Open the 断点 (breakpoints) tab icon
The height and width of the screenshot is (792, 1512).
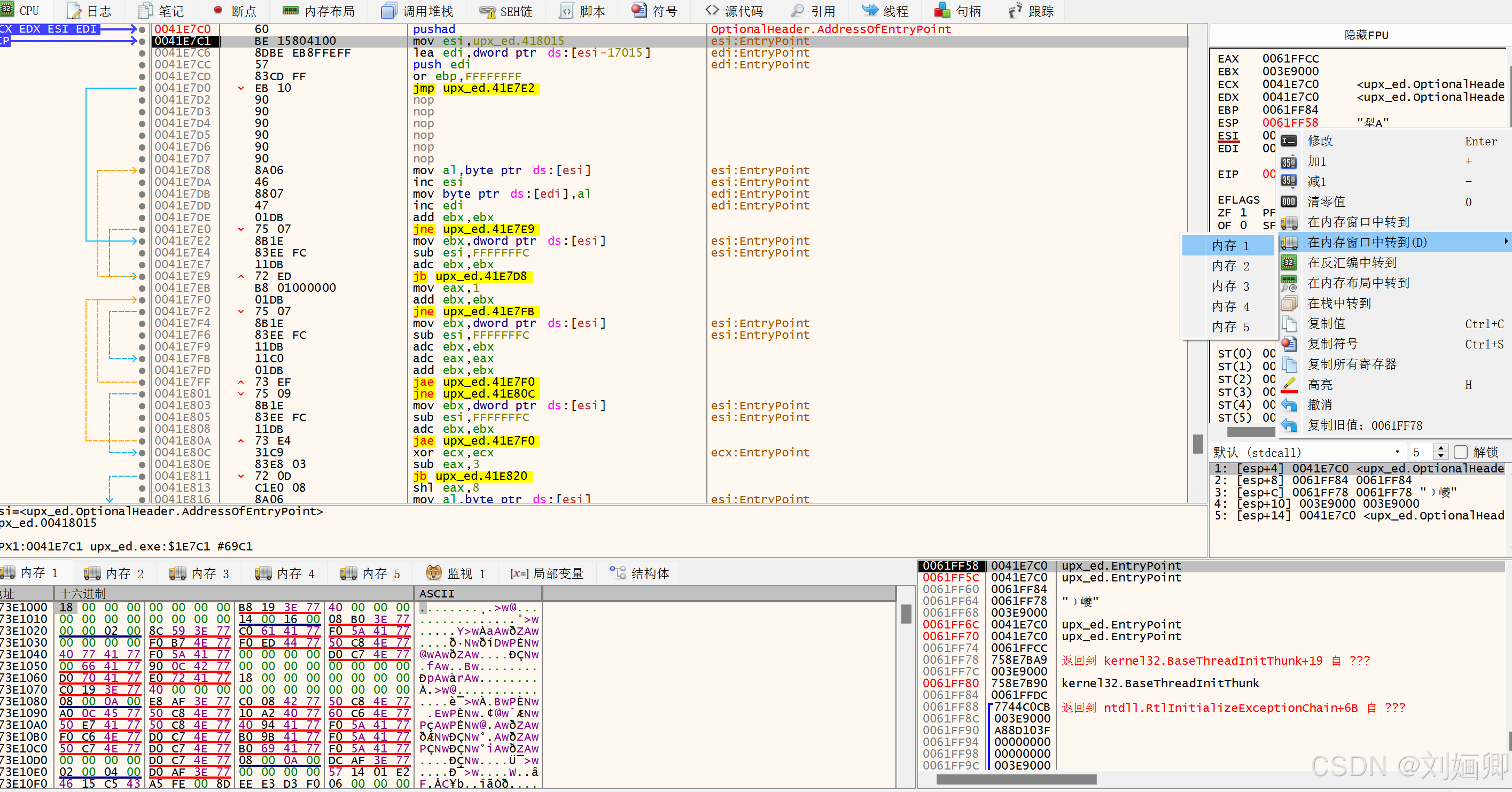(218, 10)
